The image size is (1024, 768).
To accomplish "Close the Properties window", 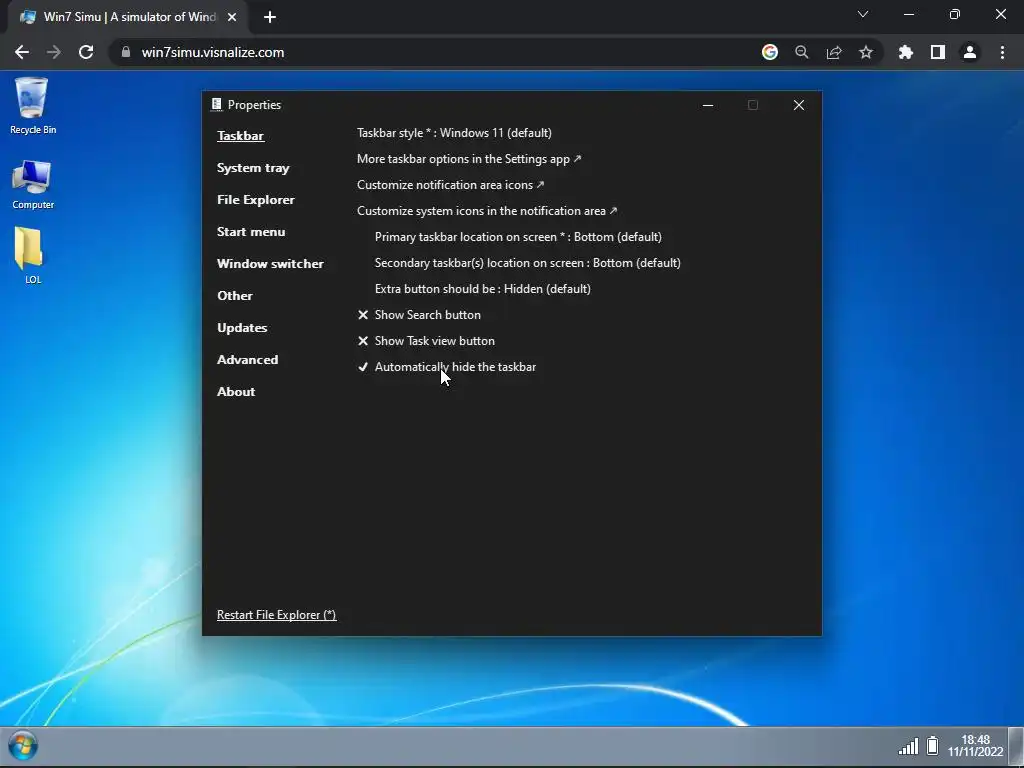I will click(x=799, y=105).
